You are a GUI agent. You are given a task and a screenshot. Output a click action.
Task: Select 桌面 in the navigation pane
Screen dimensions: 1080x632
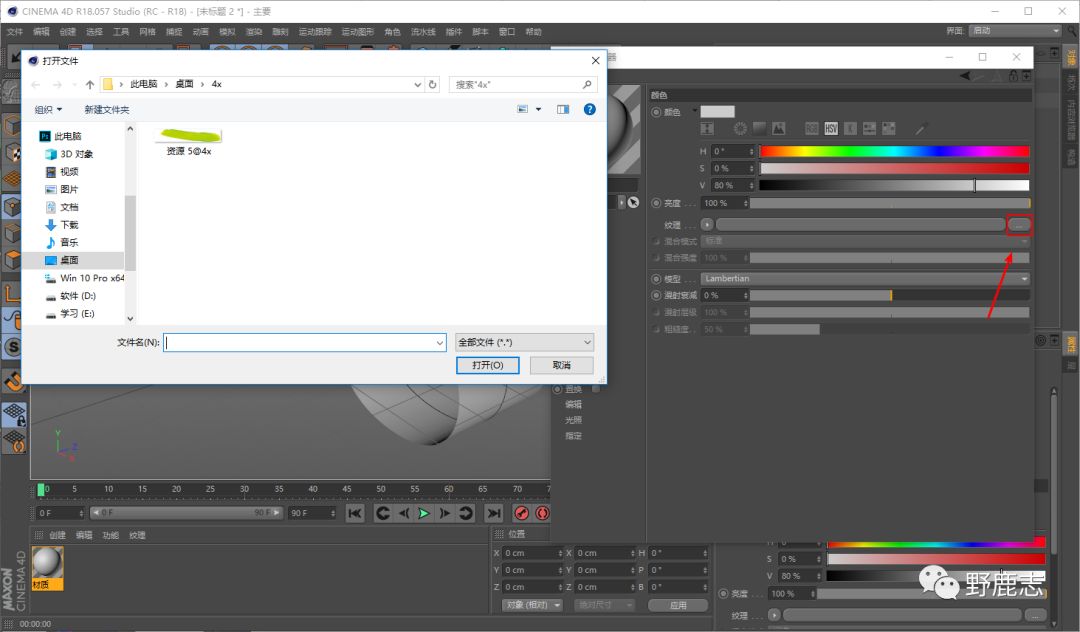coord(69,260)
